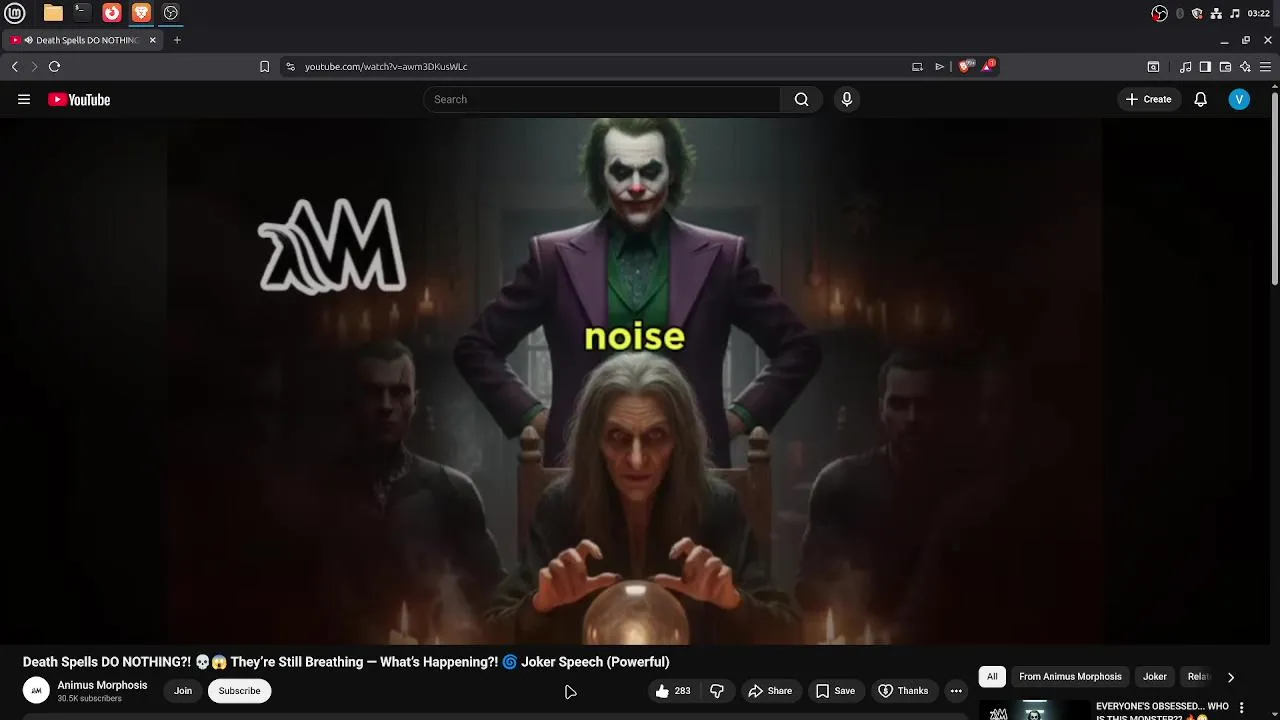Switch to Brave browser in taskbar

point(141,13)
